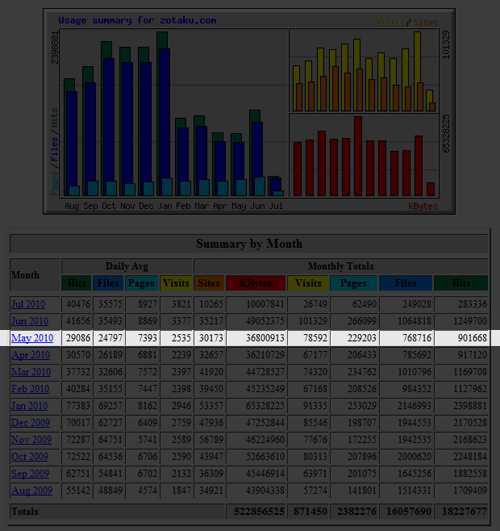
Task: Click the chart title Usage summary for zotaku.com
Action: [x=137, y=20]
